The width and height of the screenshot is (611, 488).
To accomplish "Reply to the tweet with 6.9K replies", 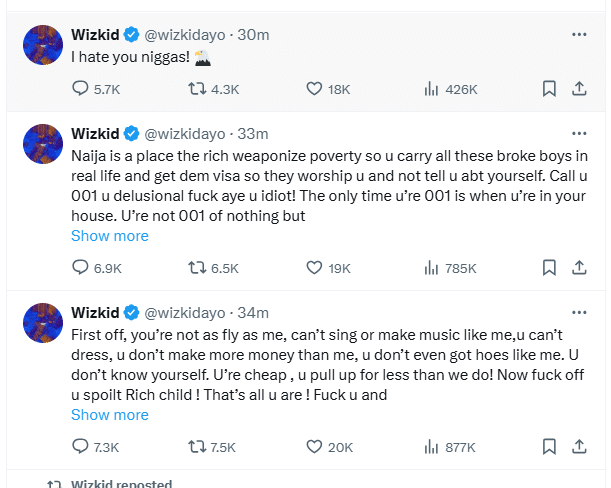I will click(x=81, y=268).
